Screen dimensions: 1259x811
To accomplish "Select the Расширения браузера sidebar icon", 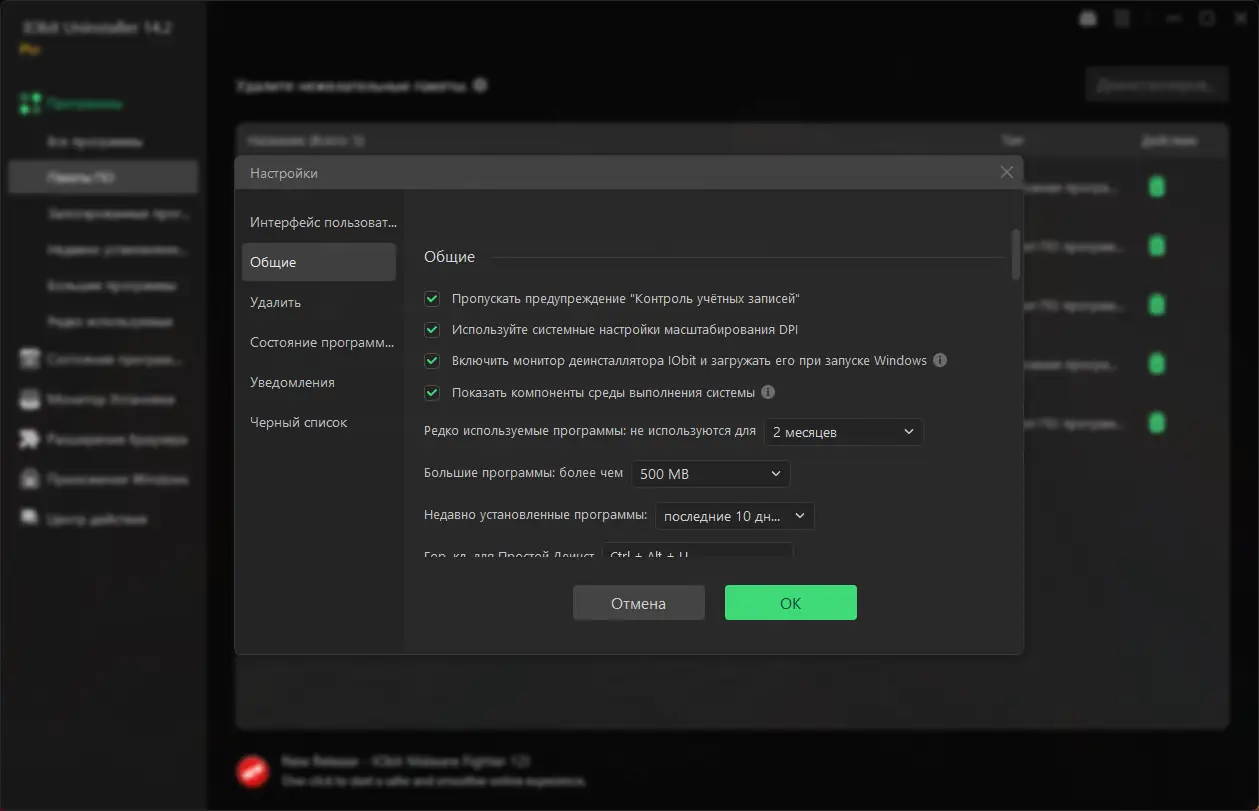I will click(x=30, y=439).
